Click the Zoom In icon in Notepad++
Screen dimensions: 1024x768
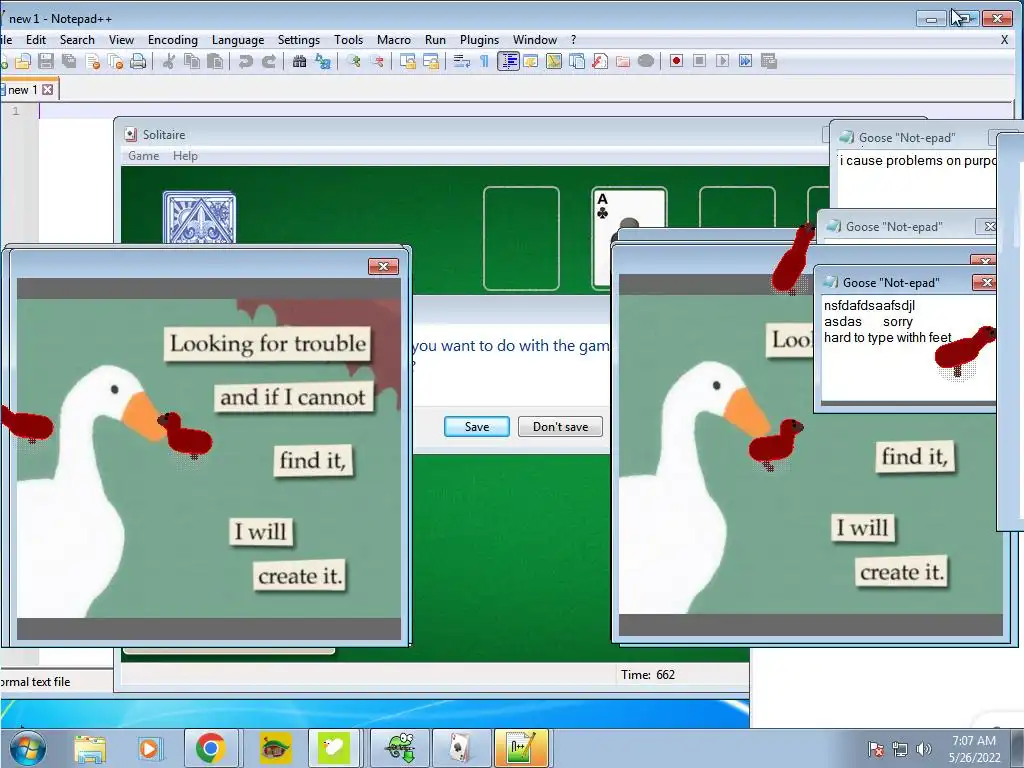[354, 61]
